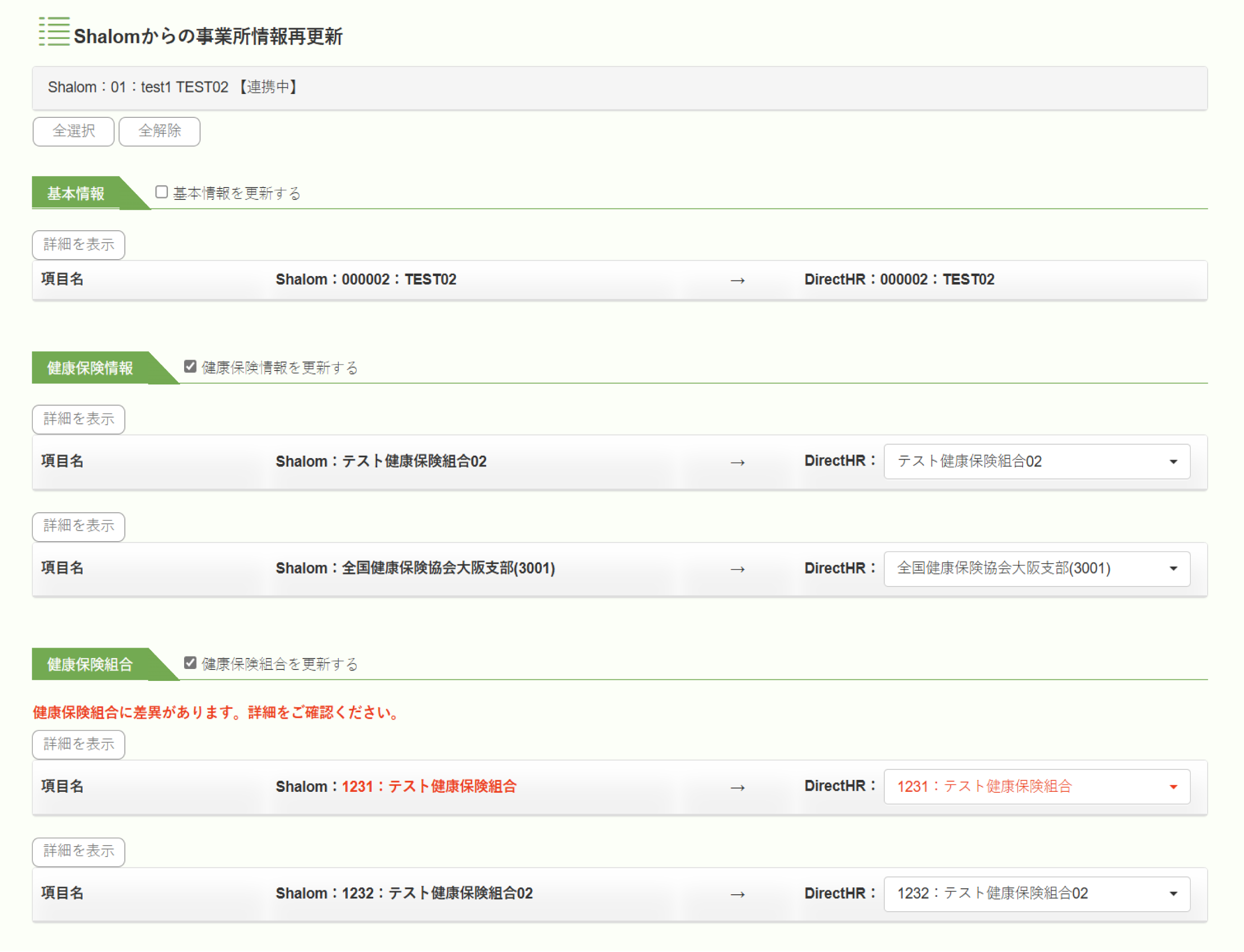Click 詳細を表示 above the 全国健康保険協会大阪支部 row

(79, 526)
